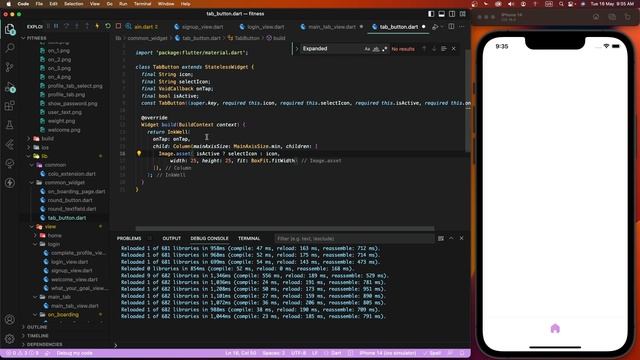Click the debug Stop red square icon
This screenshot has height=360, width=640.
[x=118, y=27]
